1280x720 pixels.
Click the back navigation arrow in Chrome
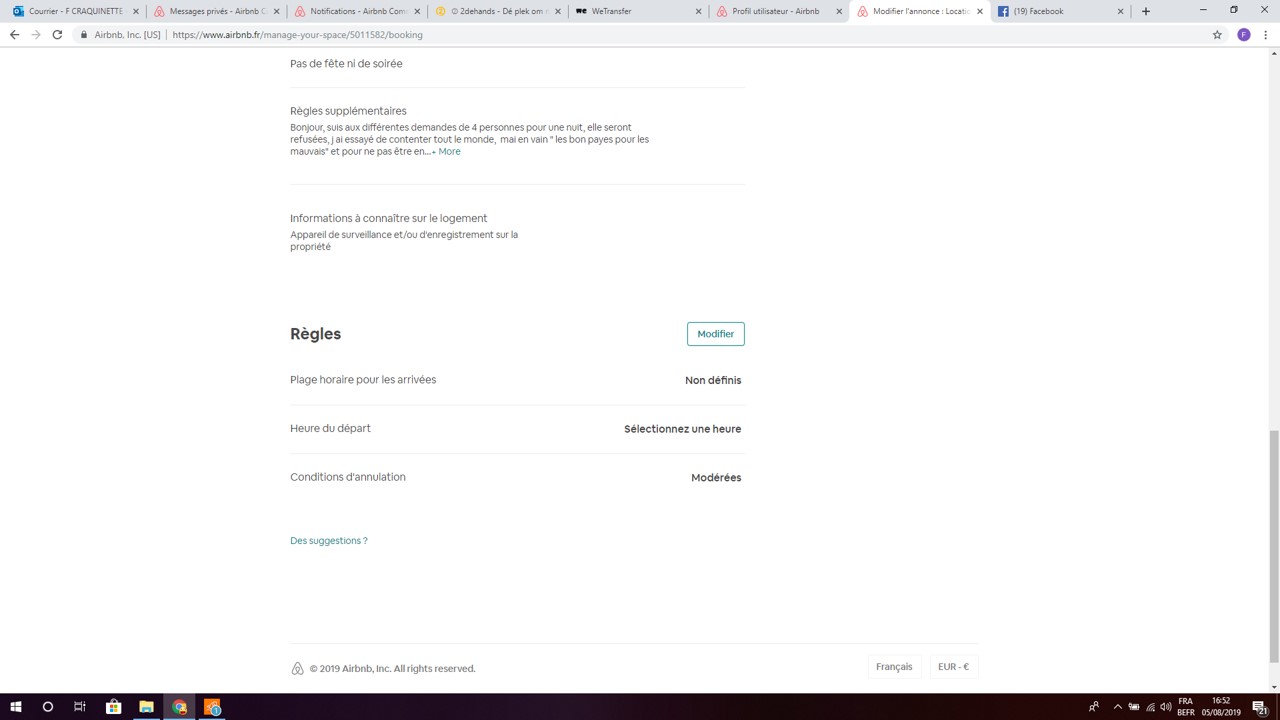pos(13,34)
